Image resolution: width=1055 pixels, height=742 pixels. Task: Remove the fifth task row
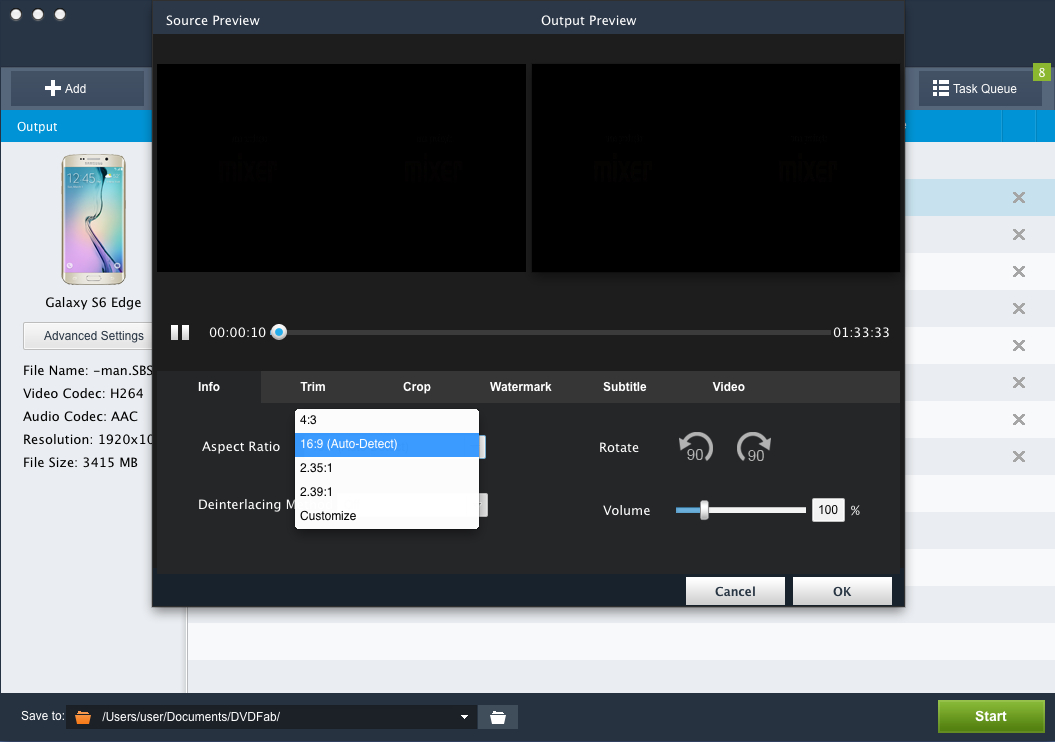click(1019, 346)
